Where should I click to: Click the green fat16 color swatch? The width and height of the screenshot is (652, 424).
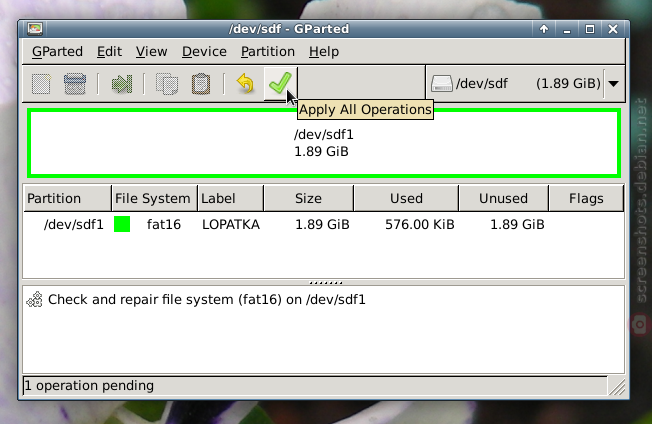pos(122,224)
